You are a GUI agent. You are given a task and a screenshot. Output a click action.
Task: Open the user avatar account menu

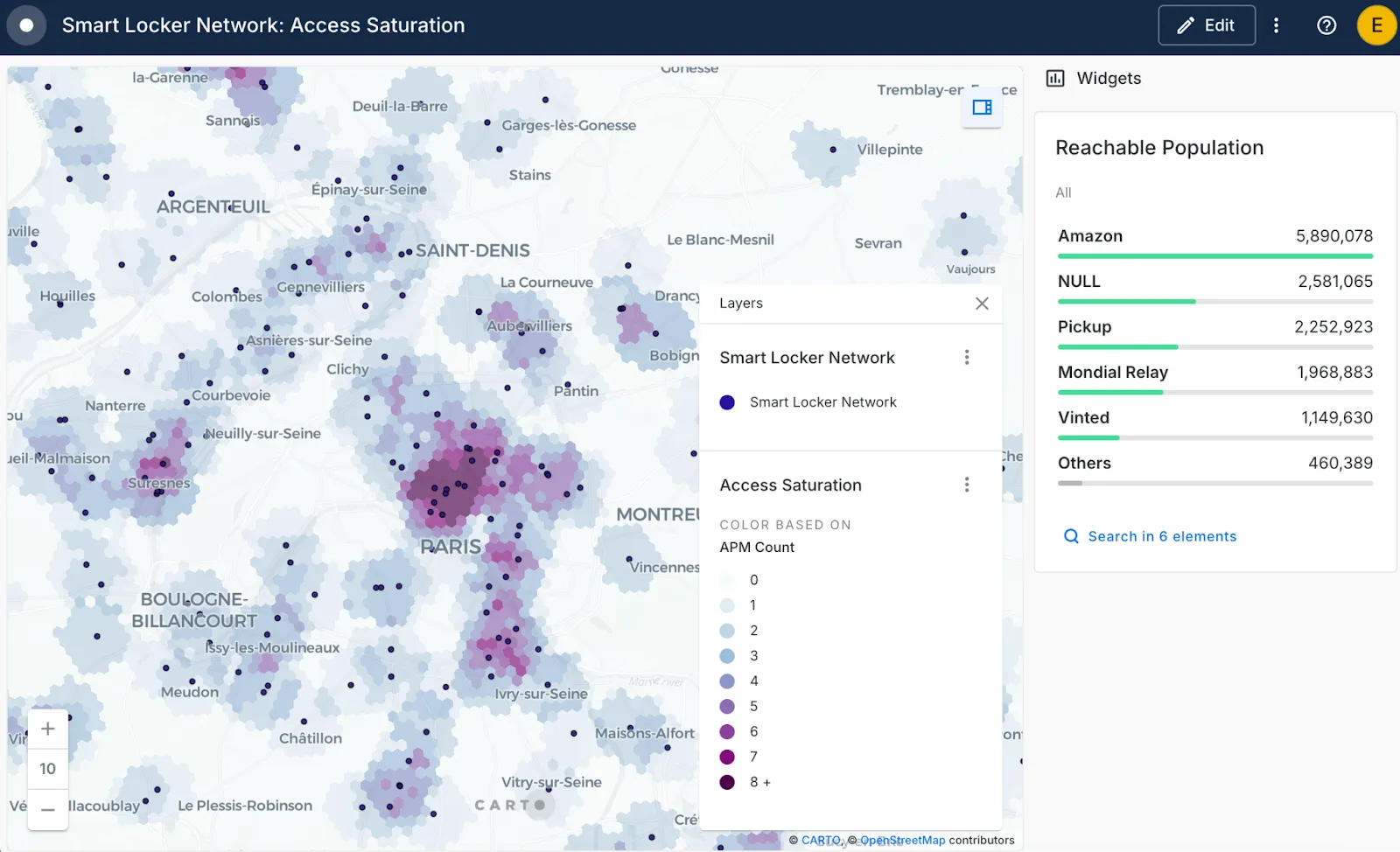[x=1376, y=25]
